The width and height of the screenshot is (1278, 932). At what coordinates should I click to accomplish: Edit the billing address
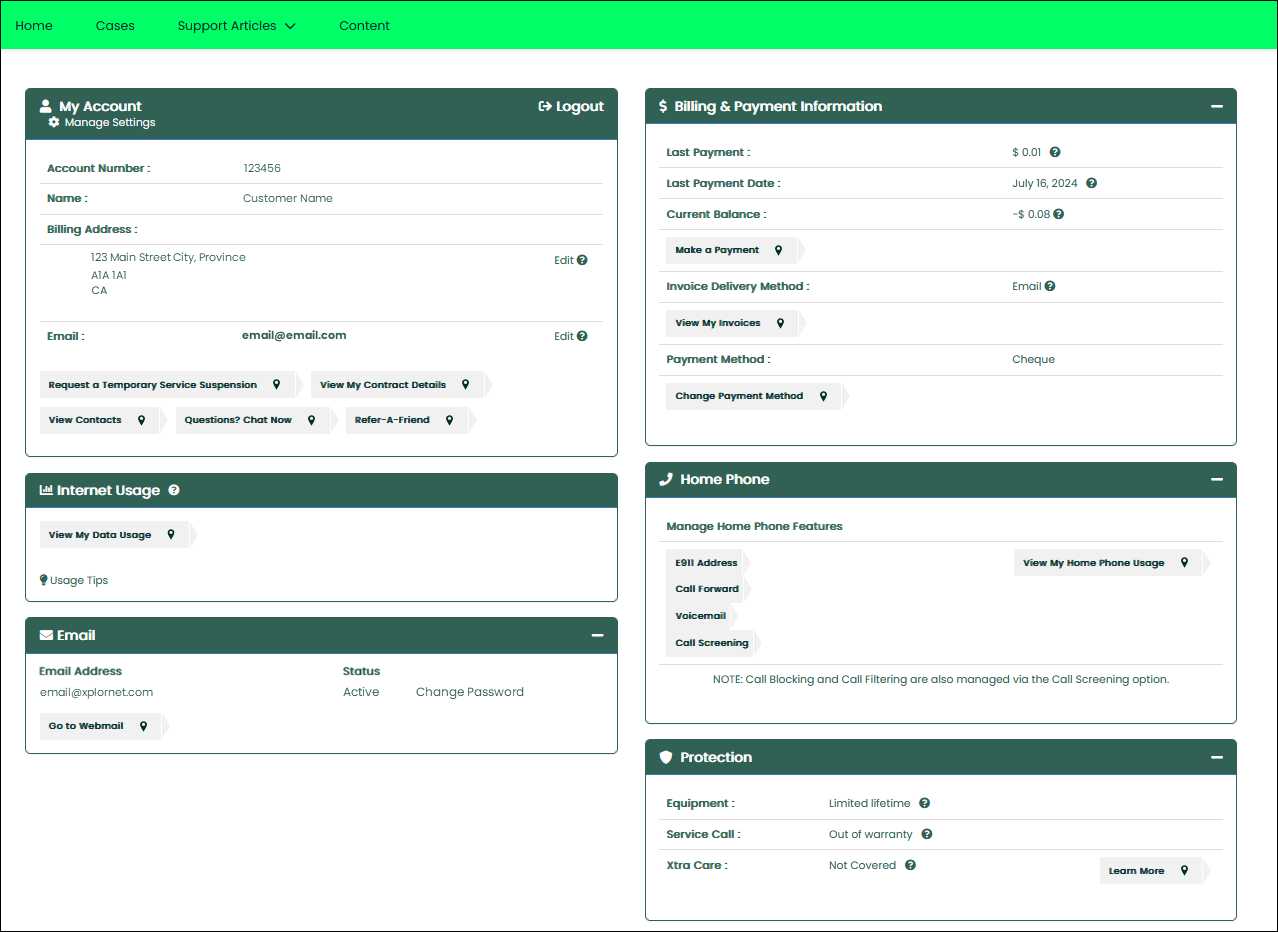pyautogui.click(x=564, y=260)
